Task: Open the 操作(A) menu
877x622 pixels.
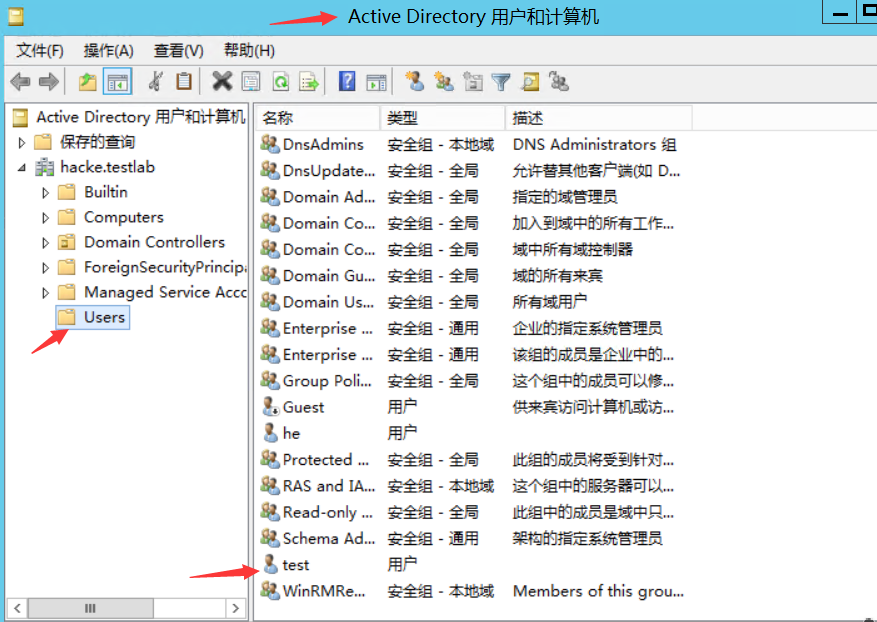Action: click(109, 51)
